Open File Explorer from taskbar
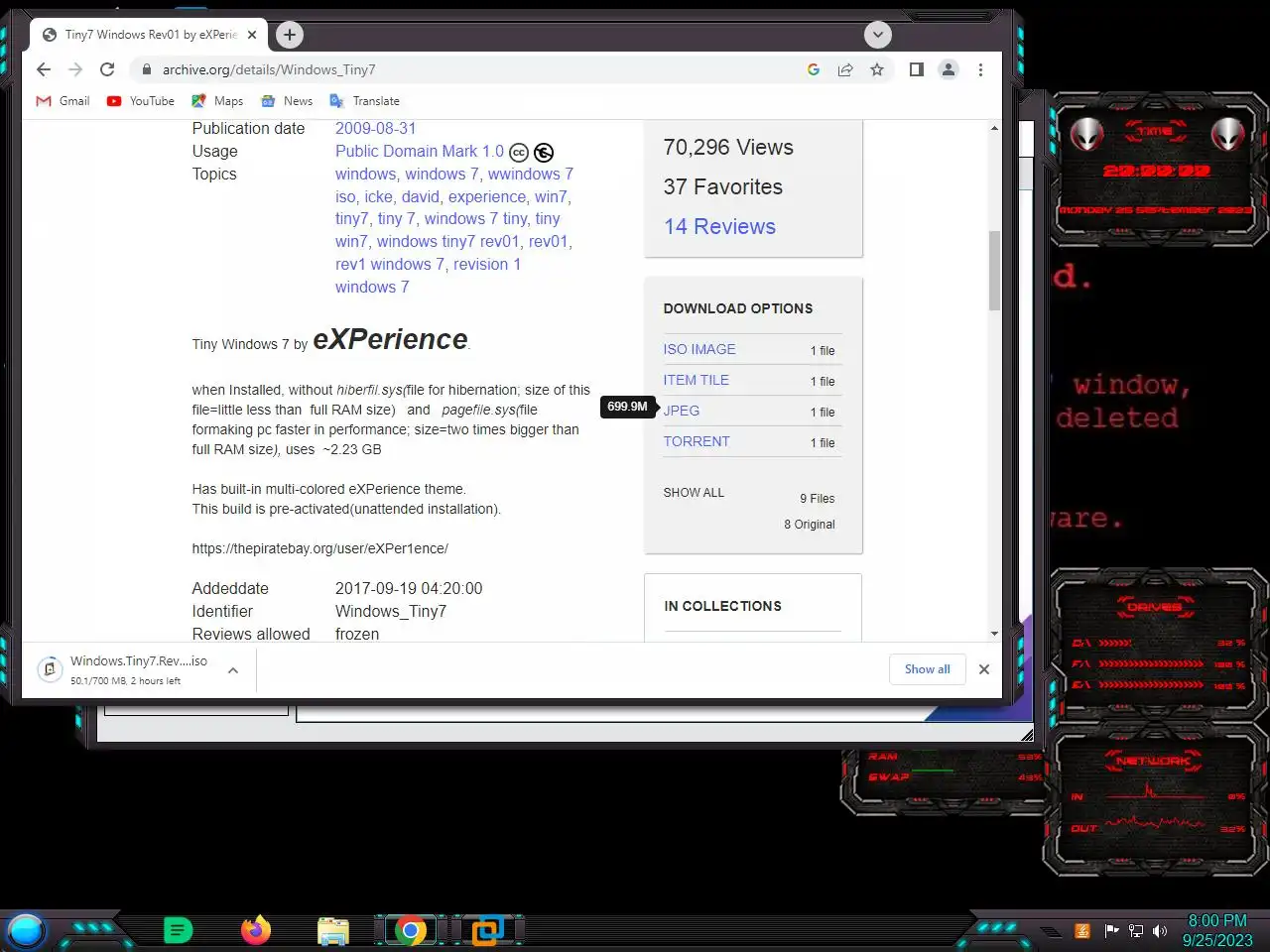Screen dimensions: 1270x952 pyautogui.click(x=333, y=931)
